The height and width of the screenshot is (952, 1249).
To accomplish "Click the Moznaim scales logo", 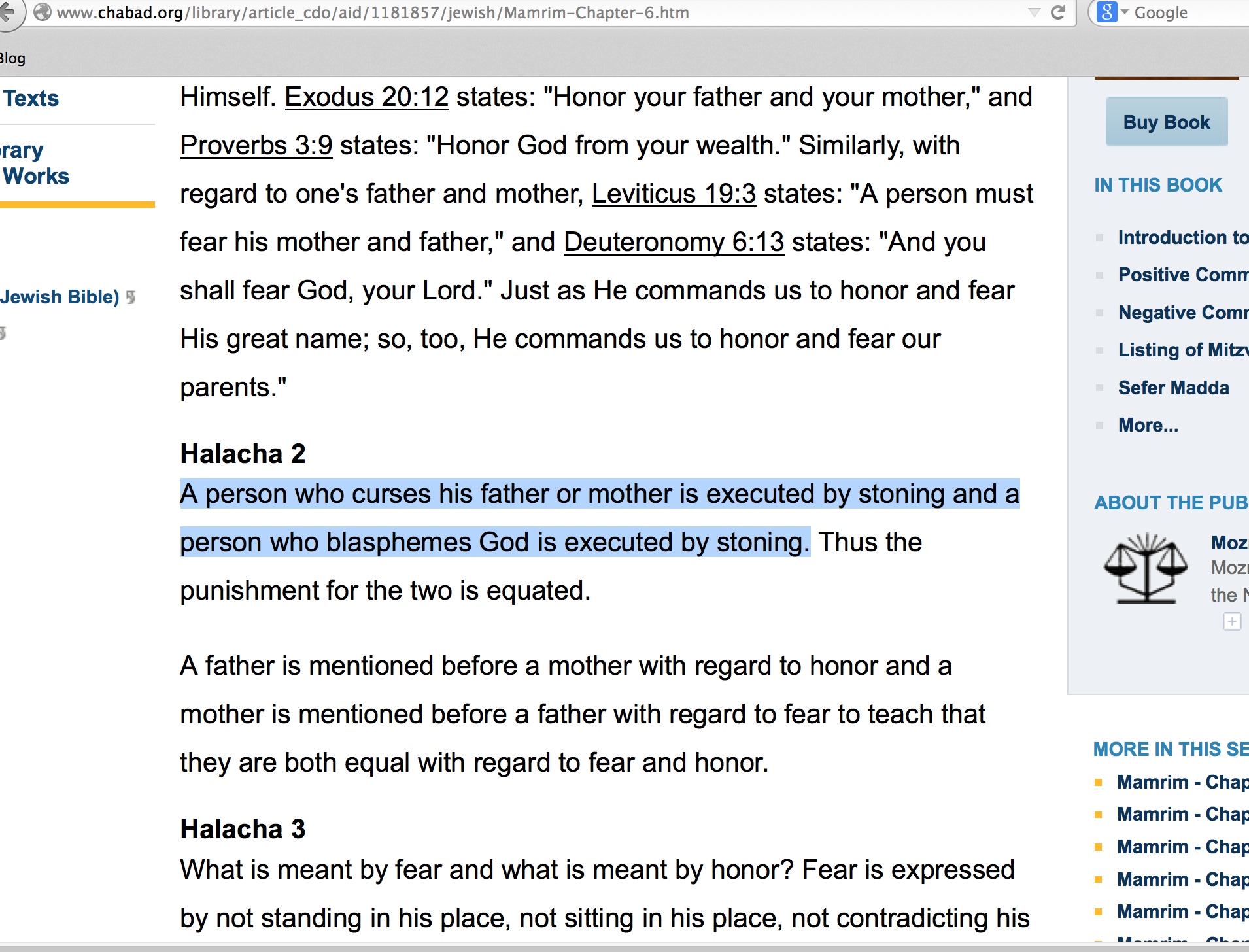I will [1146, 568].
